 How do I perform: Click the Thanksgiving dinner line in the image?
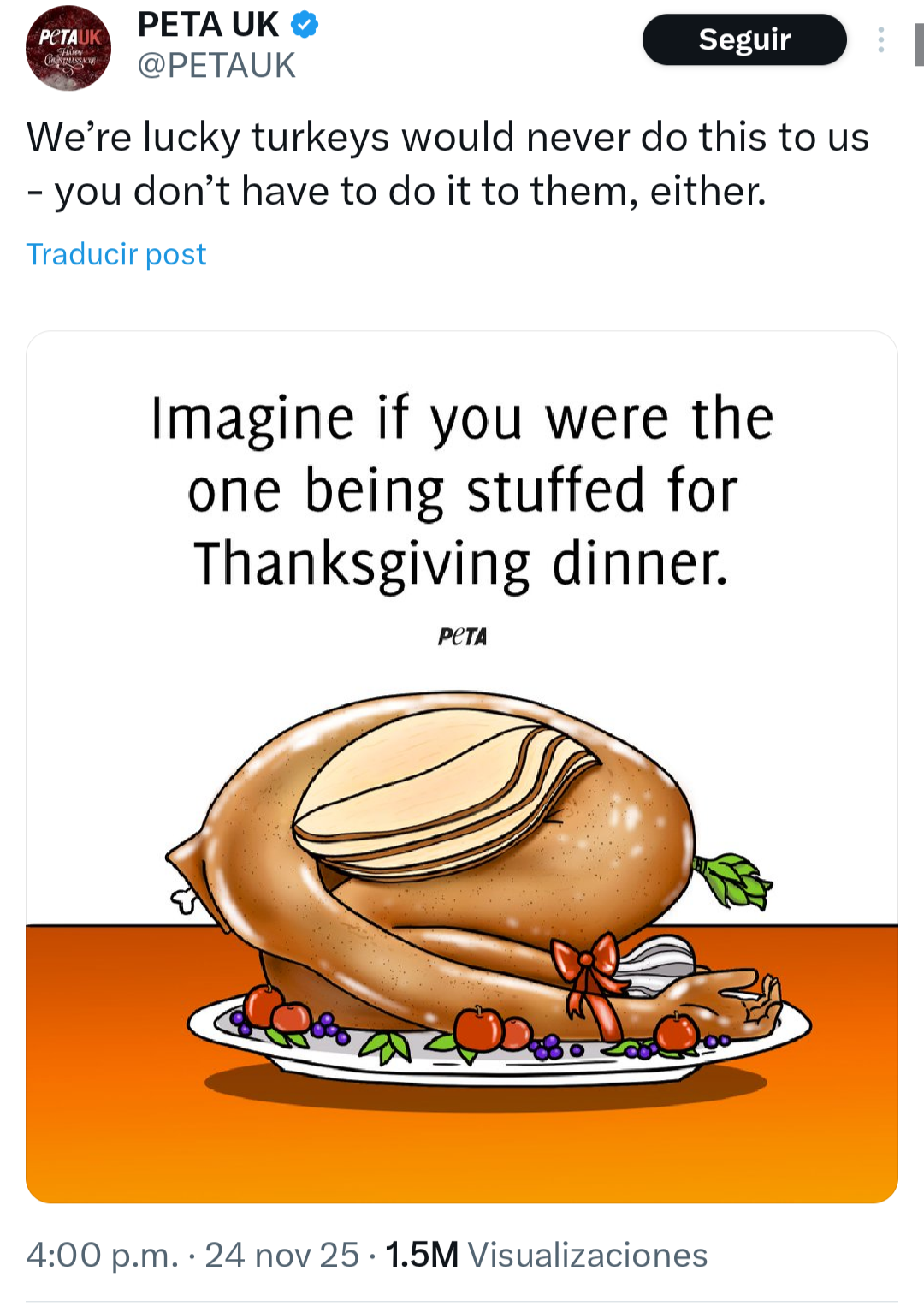(462, 564)
